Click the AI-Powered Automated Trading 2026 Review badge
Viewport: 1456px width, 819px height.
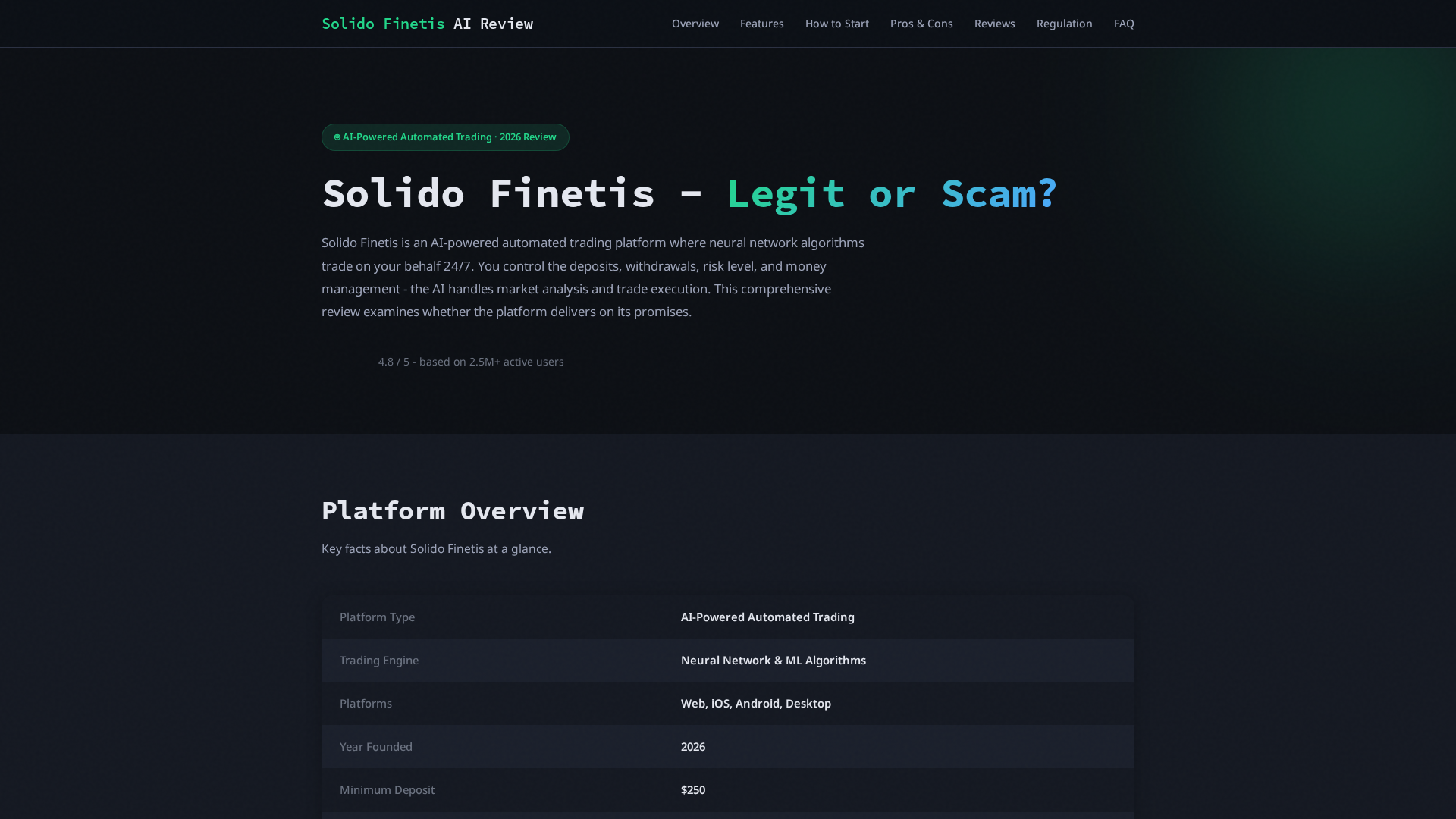point(445,136)
